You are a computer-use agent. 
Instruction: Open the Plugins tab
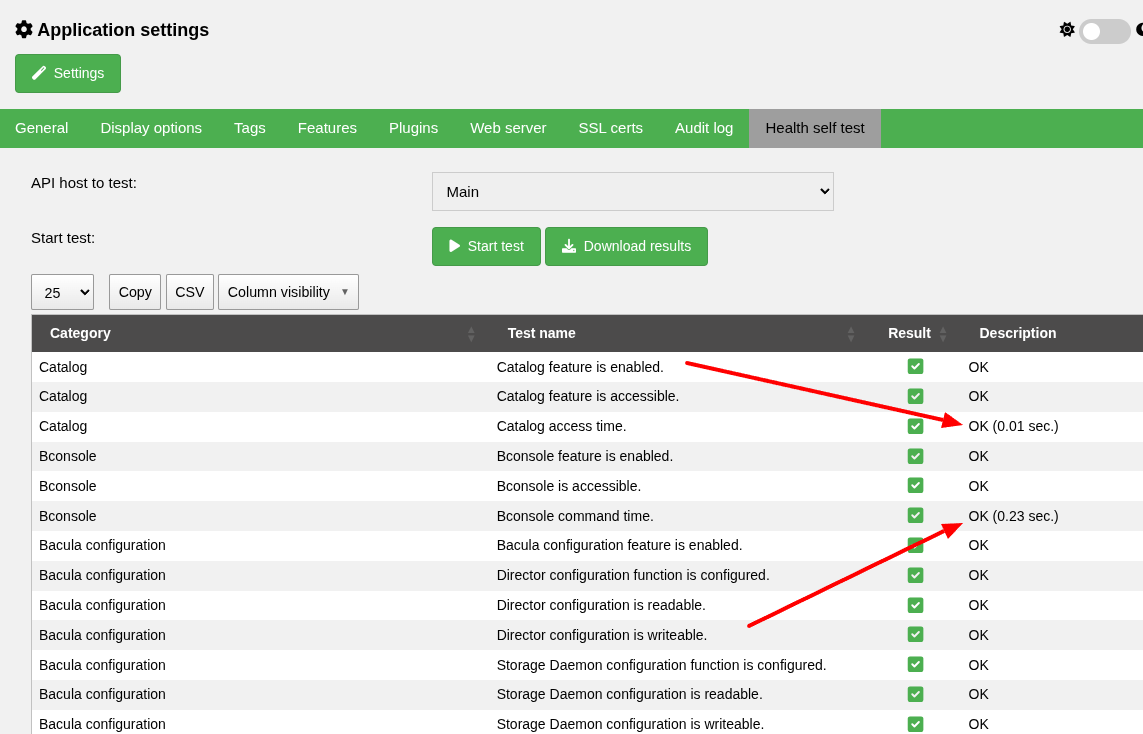tap(413, 128)
